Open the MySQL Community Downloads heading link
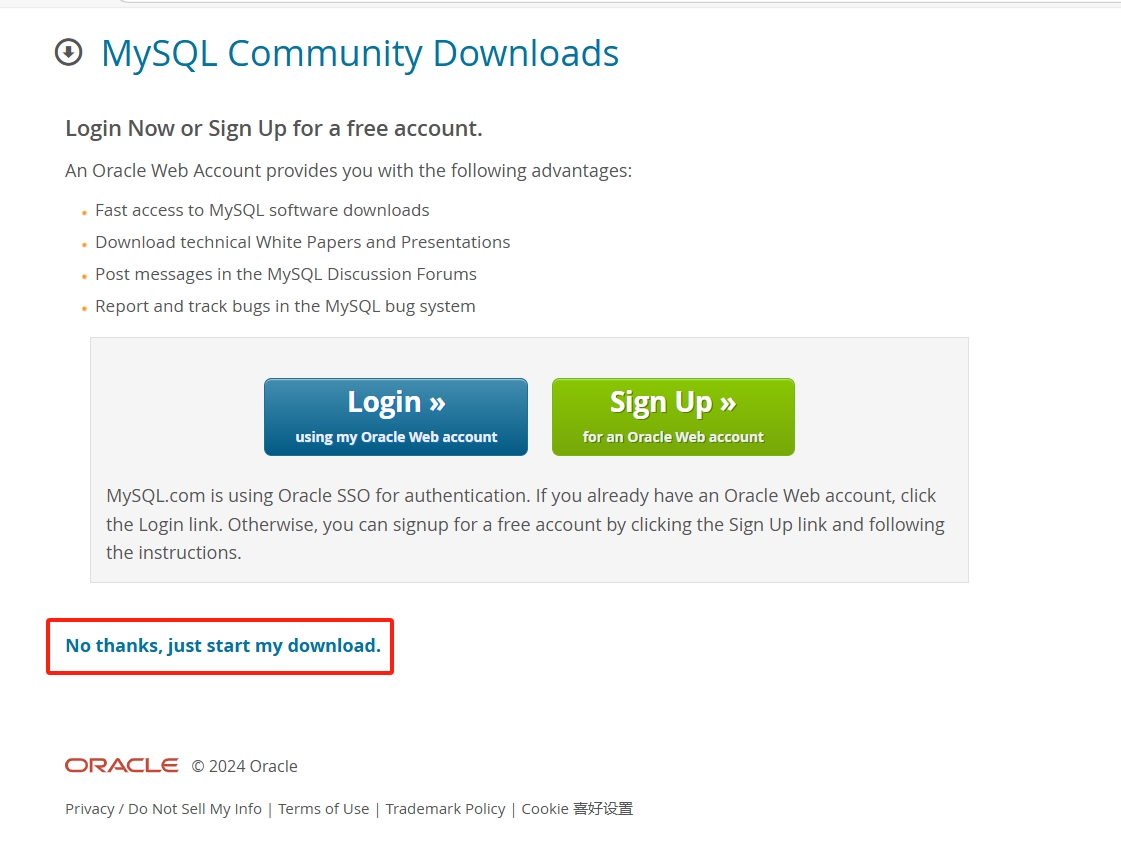 [360, 53]
